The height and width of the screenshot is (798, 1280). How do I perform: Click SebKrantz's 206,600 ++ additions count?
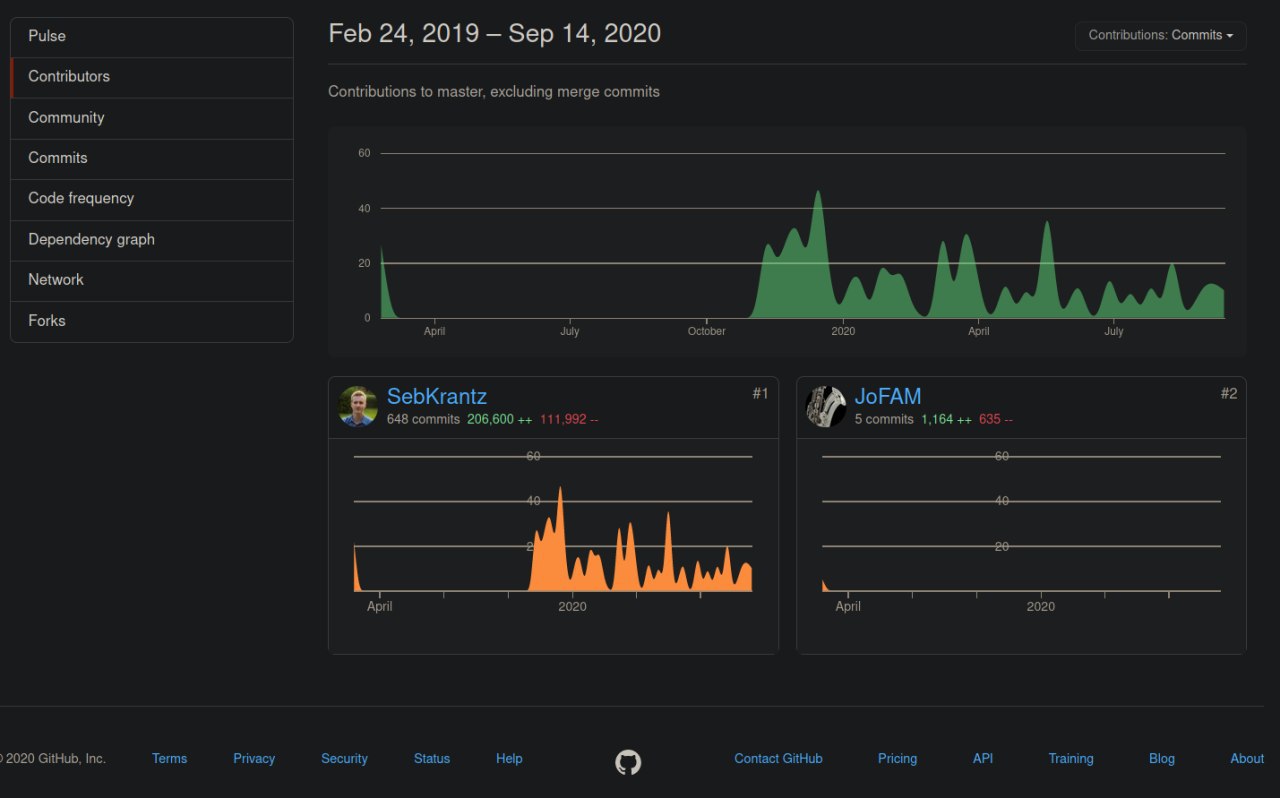pos(500,420)
